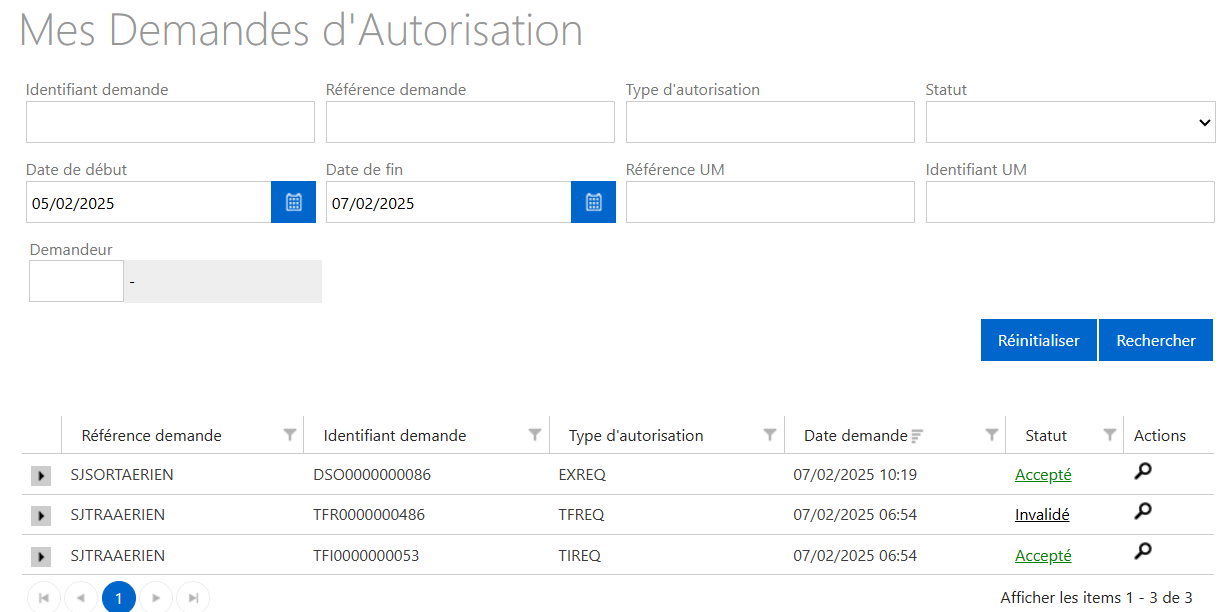Open the Invalidé status link

coord(1042,515)
